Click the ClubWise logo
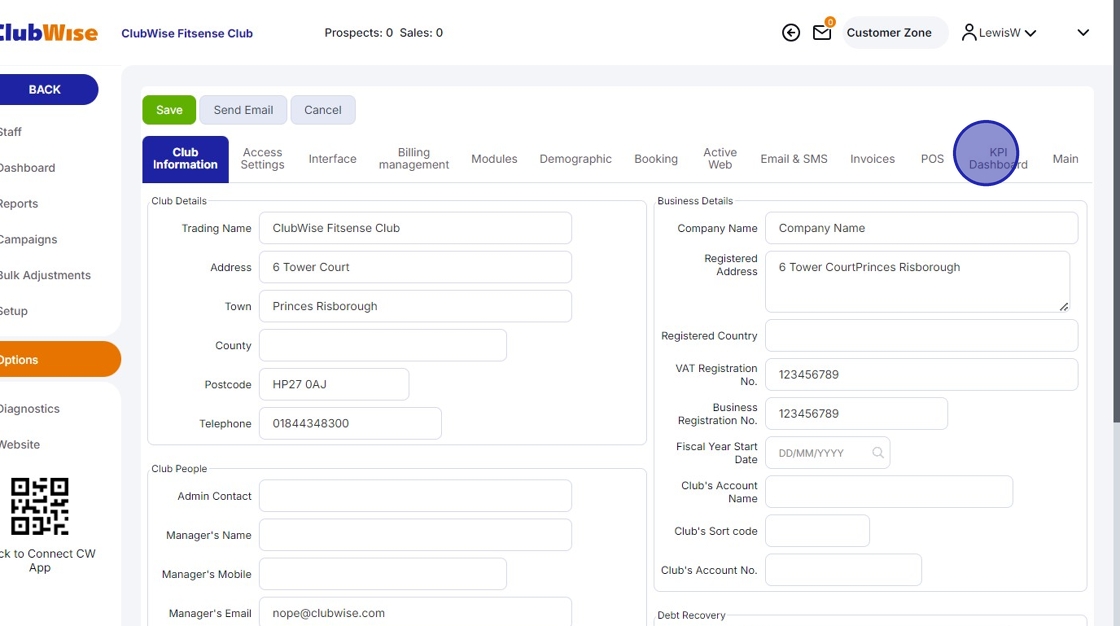1120x626 pixels. click(48, 33)
